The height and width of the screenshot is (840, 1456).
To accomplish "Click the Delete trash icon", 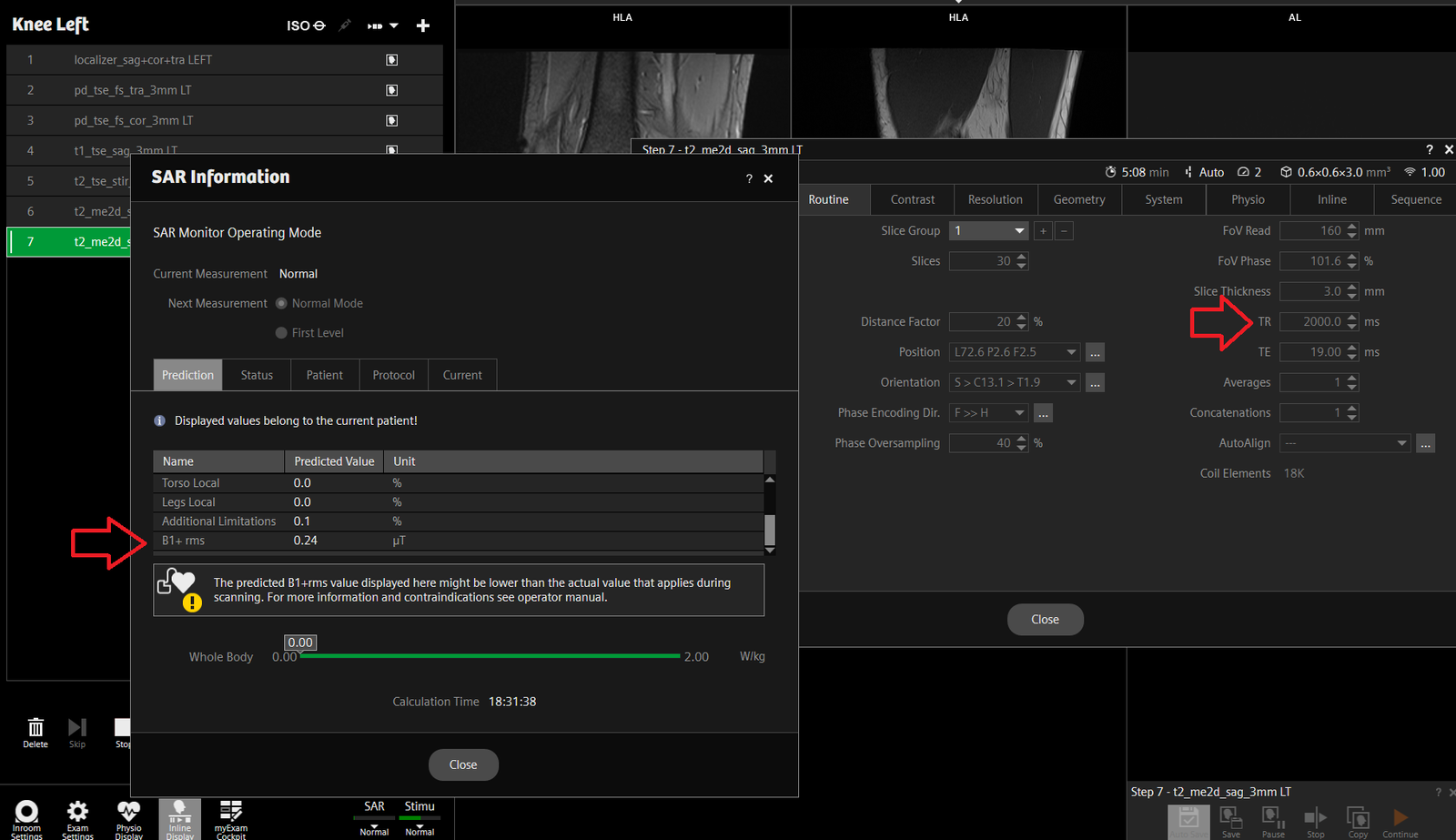I will click(35, 731).
